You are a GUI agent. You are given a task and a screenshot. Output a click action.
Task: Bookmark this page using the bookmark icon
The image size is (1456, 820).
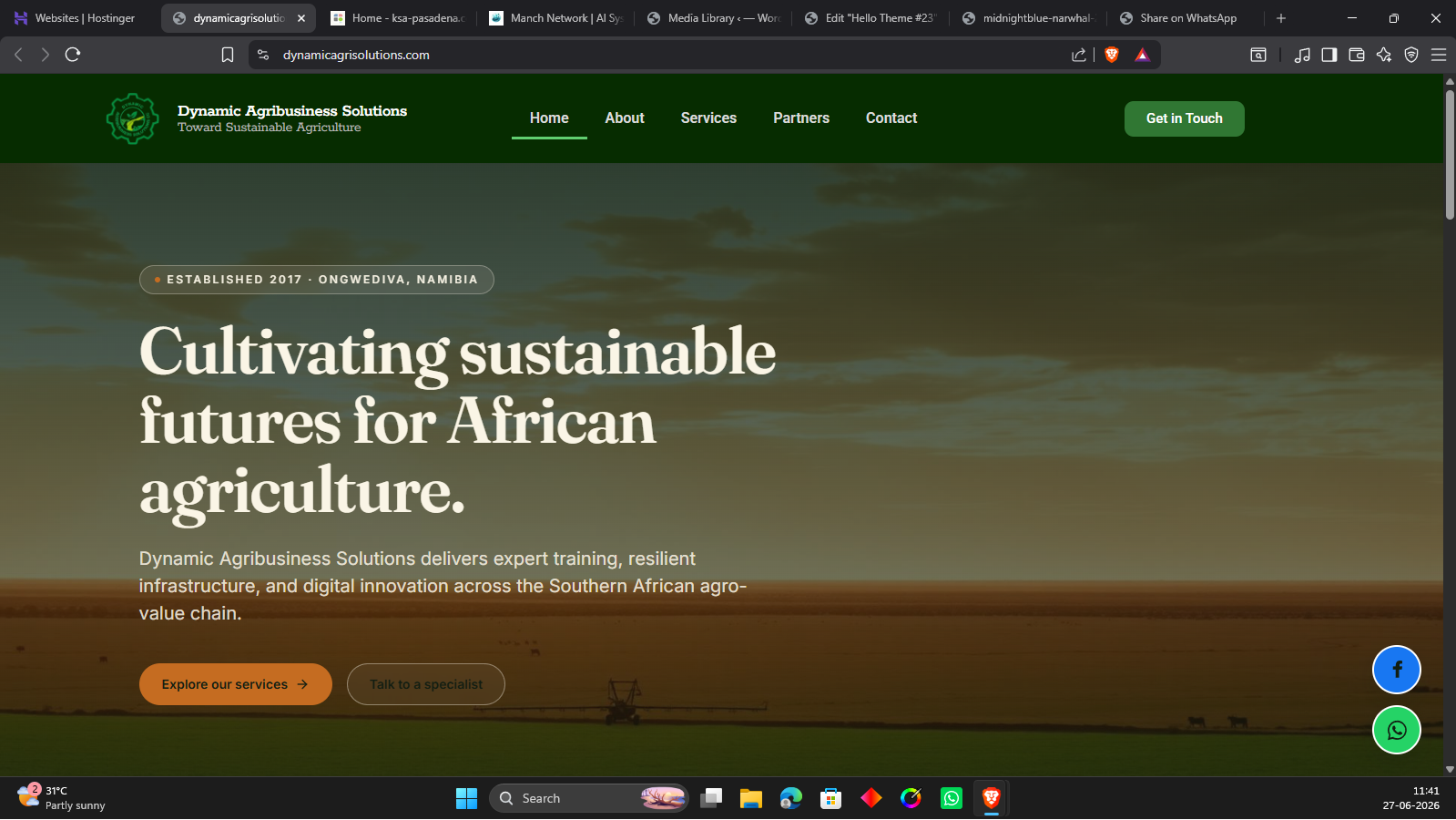pos(228,55)
